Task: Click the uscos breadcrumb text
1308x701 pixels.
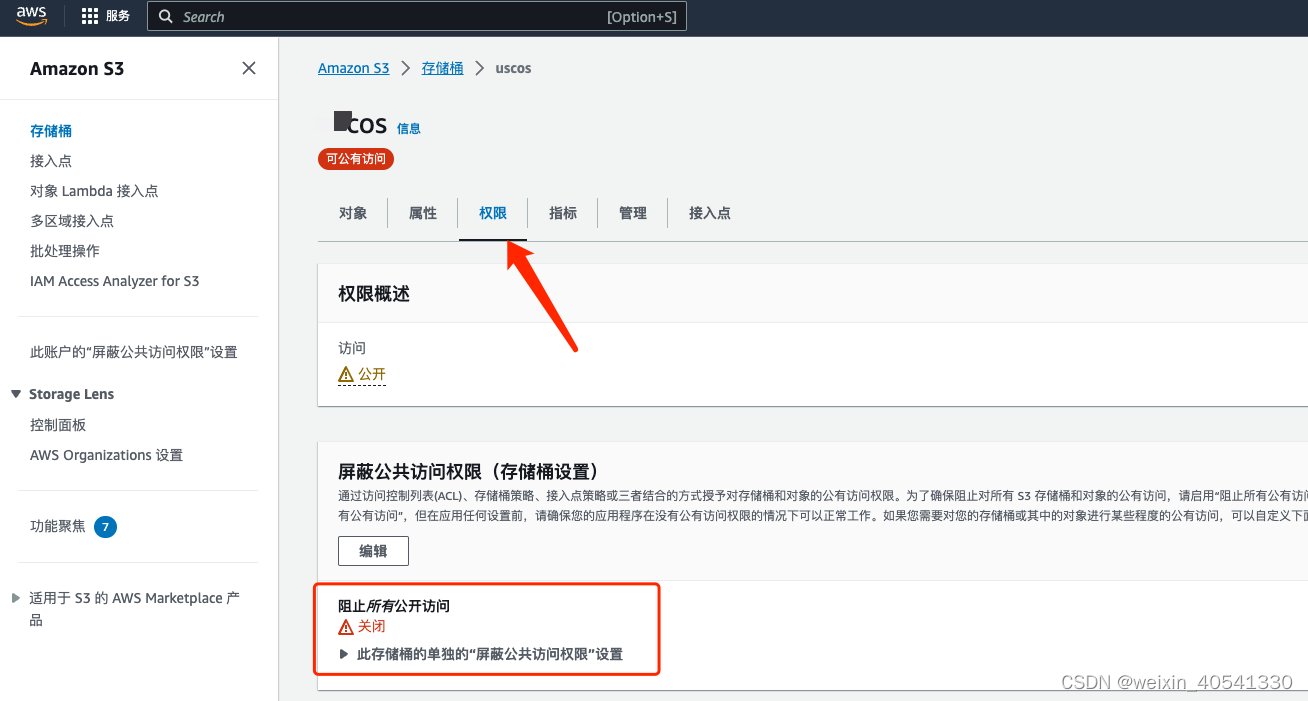Action: (x=514, y=68)
